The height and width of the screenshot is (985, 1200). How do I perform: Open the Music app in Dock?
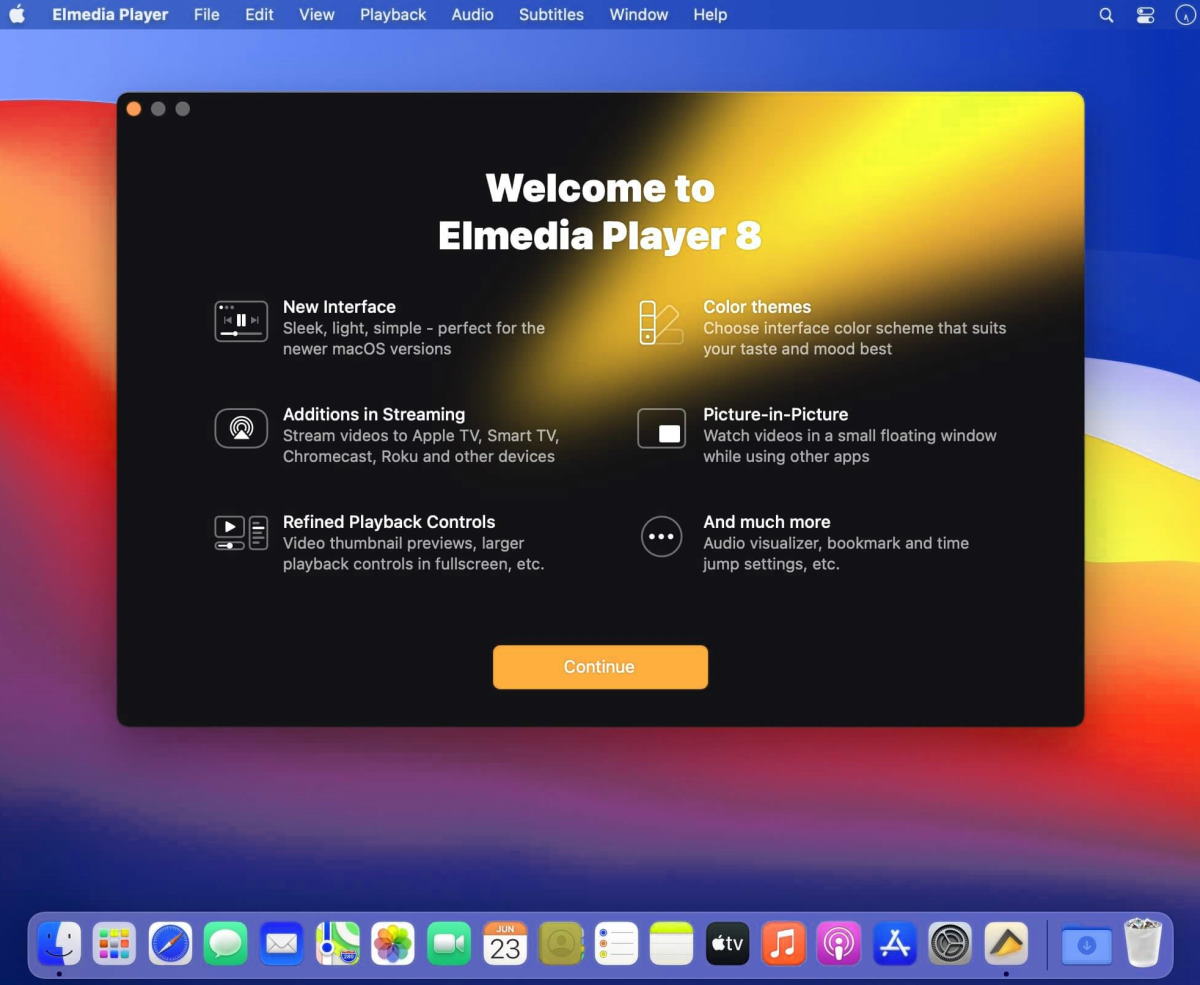[x=783, y=943]
